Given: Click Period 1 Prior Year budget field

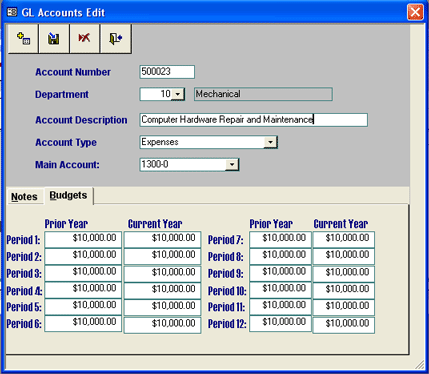Looking at the screenshot, I should coord(83,239).
